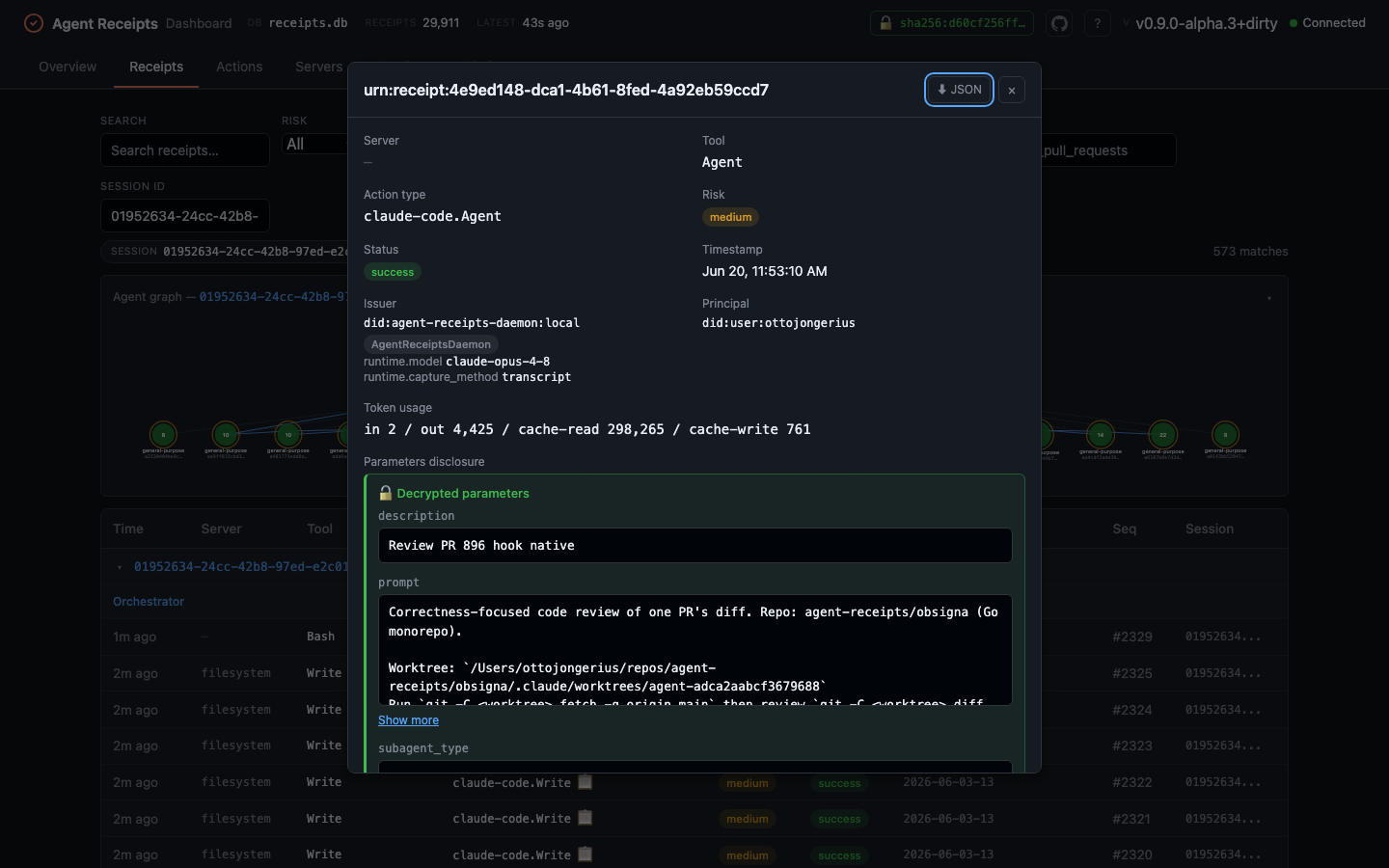Open receipt row with seq #2324
The image size is (1389, 868).
coord(694,710)
